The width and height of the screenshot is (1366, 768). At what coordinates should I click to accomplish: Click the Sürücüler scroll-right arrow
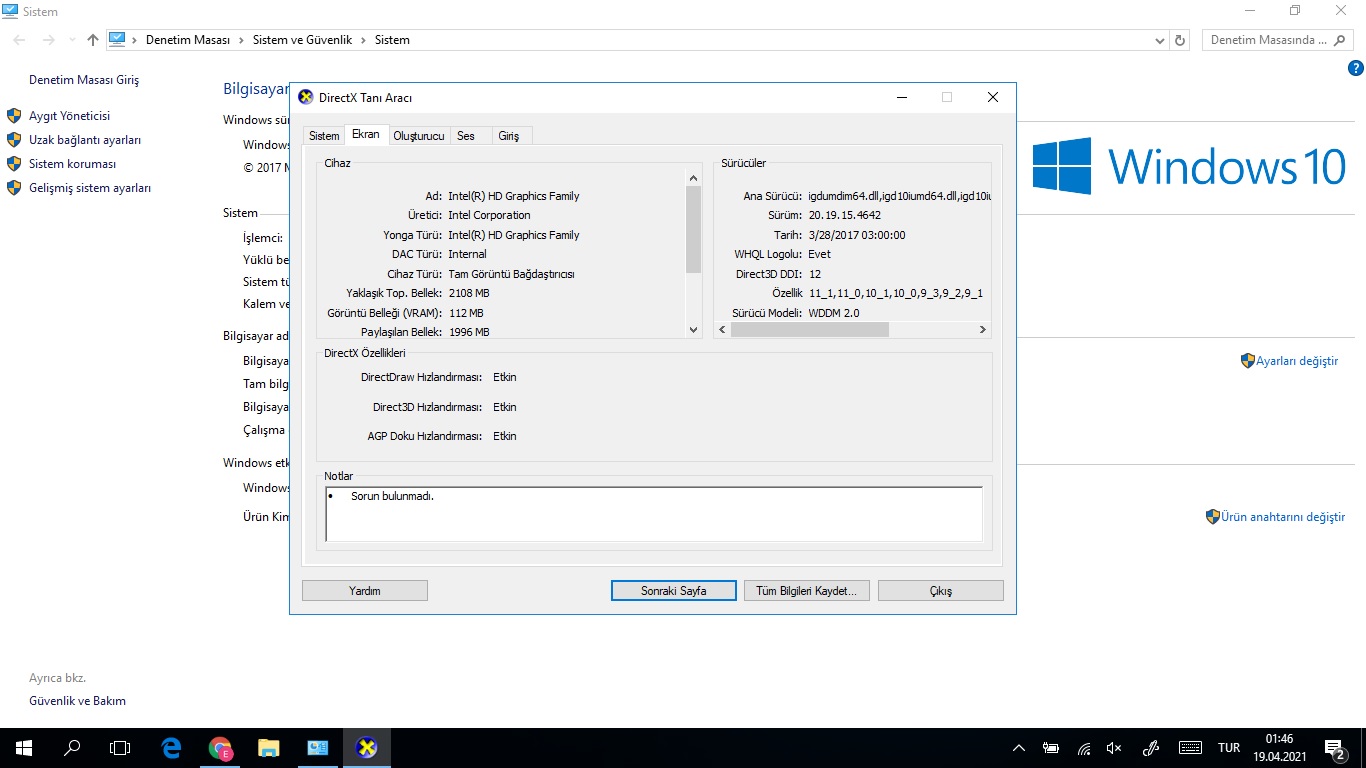point(983,329)
